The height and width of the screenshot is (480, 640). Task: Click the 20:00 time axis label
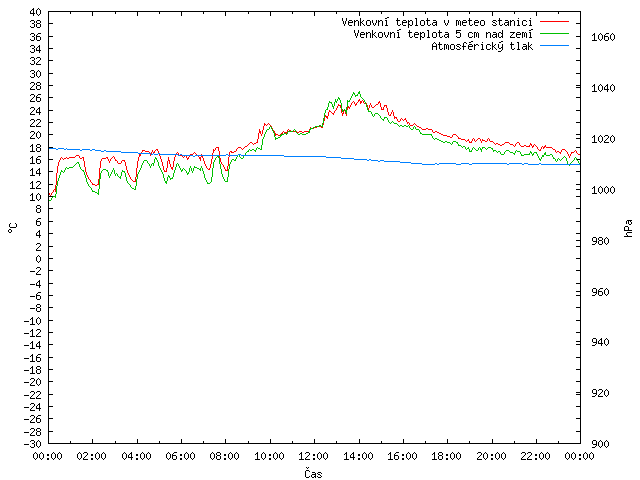pyautogui.click(x=491, y=456)
